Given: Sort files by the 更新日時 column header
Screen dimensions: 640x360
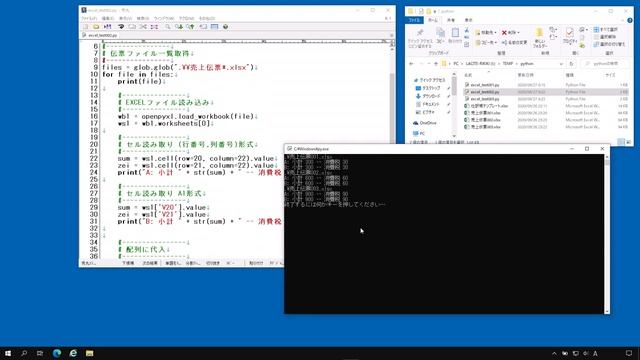Looking at the screenshot, I should click(x=526, y=75).
